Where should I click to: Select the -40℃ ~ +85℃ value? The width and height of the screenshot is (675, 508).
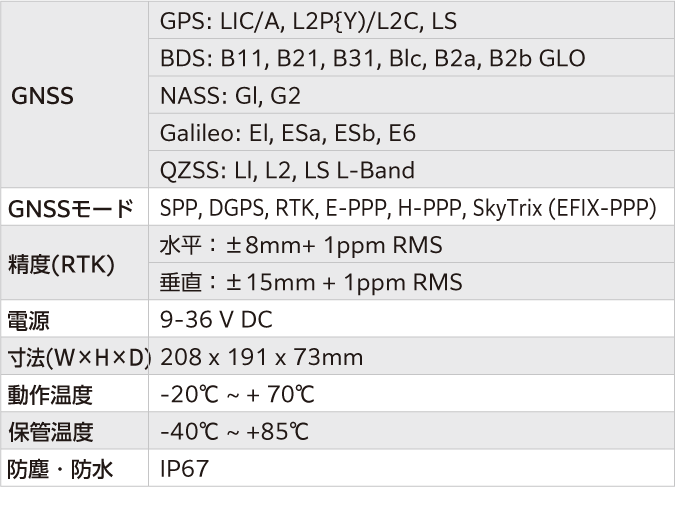[x=234, y=432]
